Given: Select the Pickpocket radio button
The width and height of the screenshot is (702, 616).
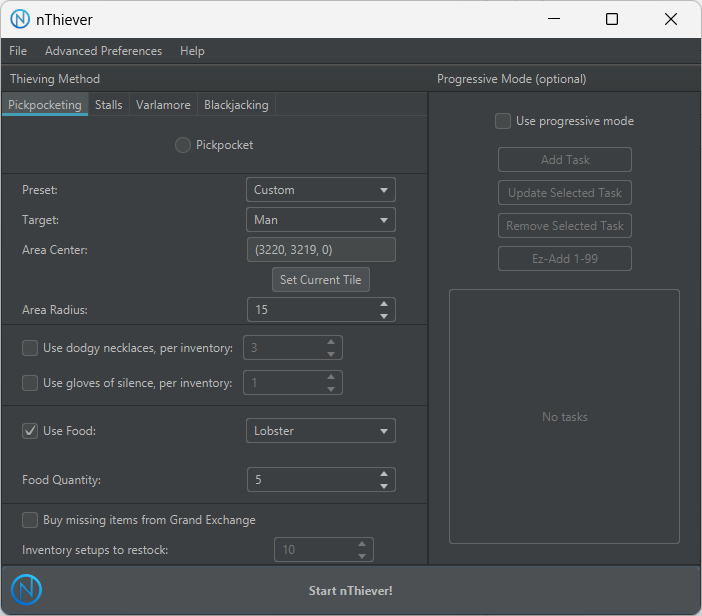Looking at the screenshot, I should click(x=183, y=145).
